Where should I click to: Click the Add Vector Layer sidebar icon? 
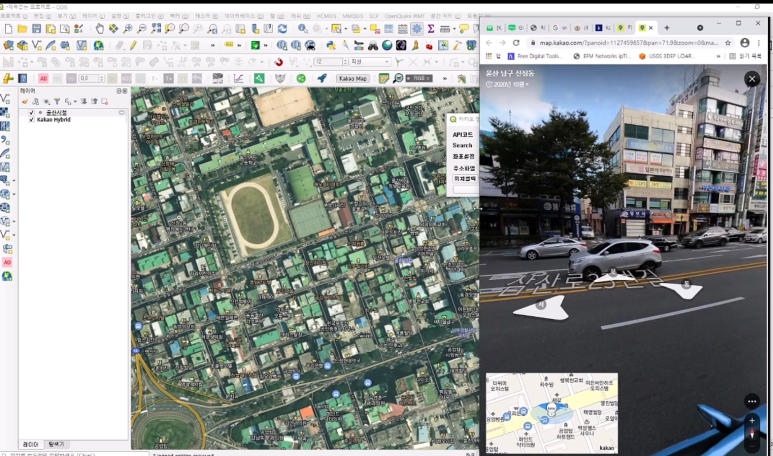[x=5, y=99]
